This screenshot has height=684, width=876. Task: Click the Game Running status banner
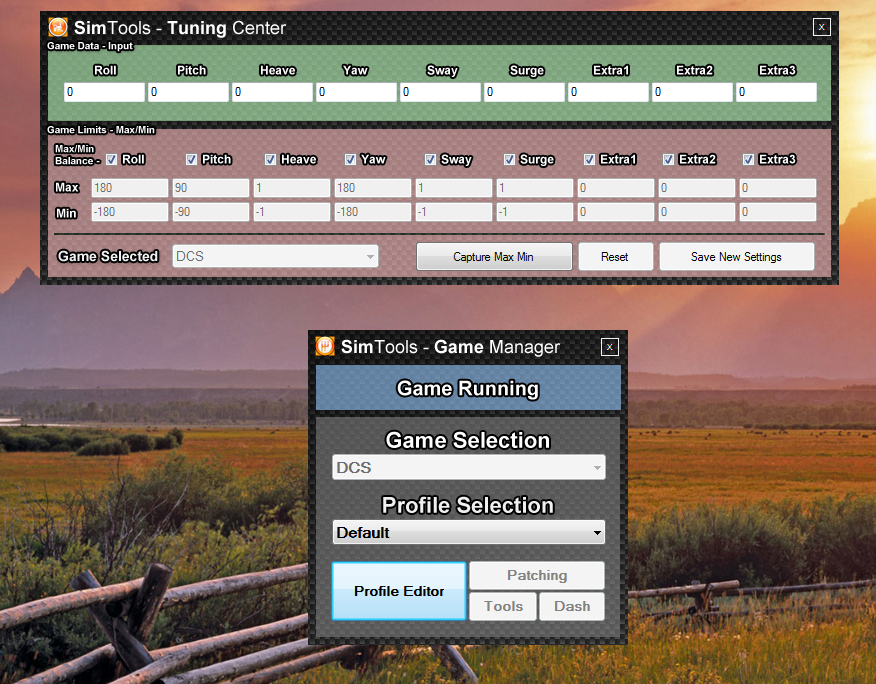468,388
